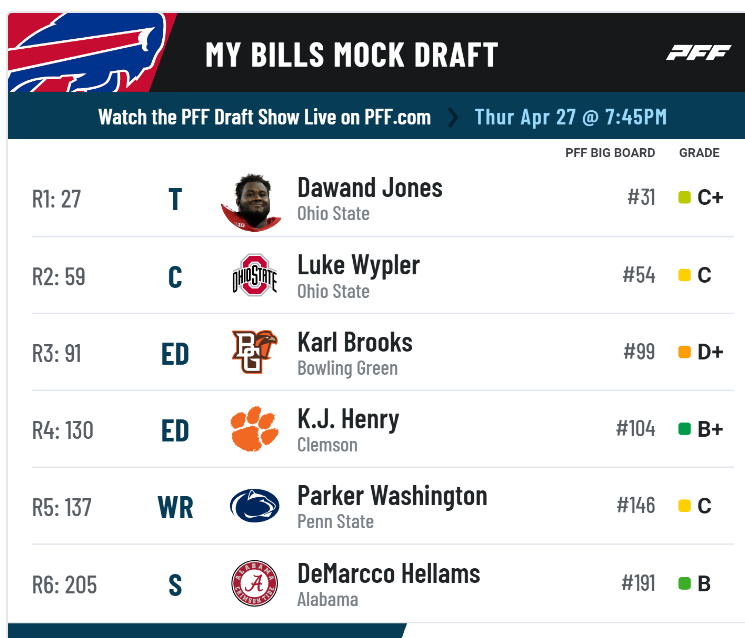
Task: Click the Thur Apr 27 @ 7:45PM text
Action: click(571, 117)
